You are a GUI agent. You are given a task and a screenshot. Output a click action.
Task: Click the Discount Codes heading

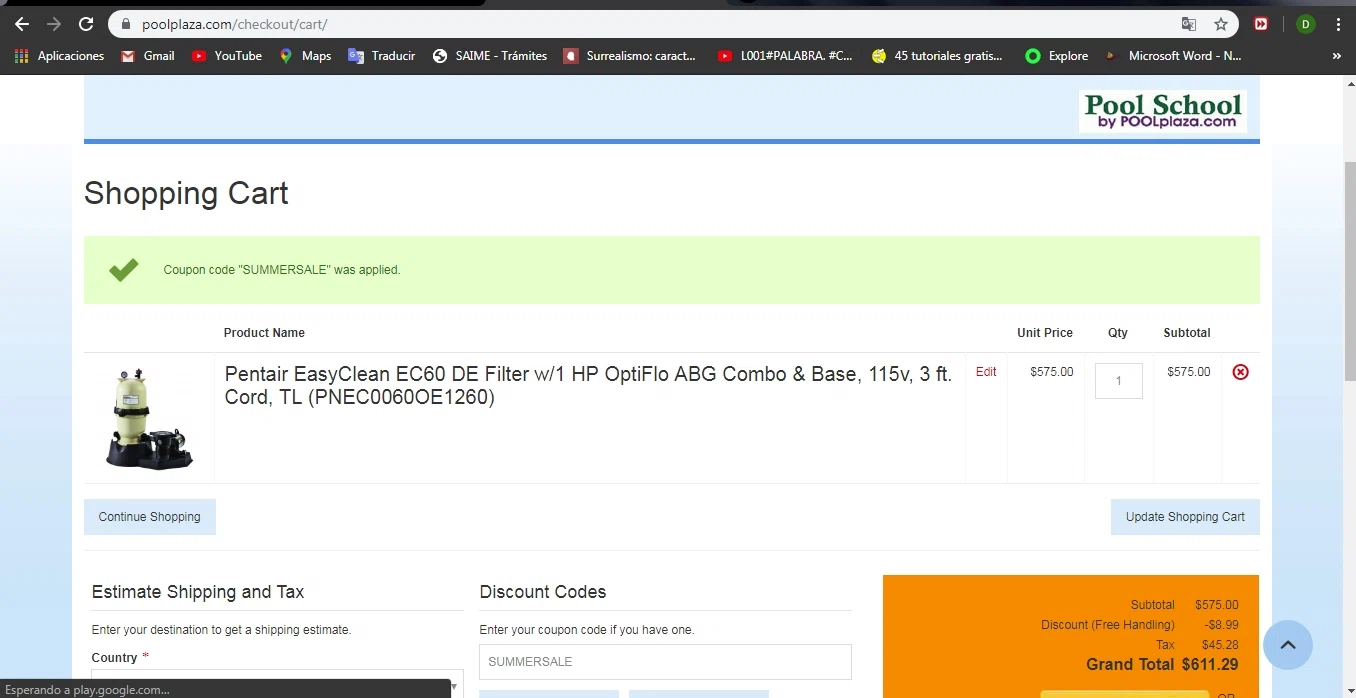pyautogui.click(x=543, y=592)
